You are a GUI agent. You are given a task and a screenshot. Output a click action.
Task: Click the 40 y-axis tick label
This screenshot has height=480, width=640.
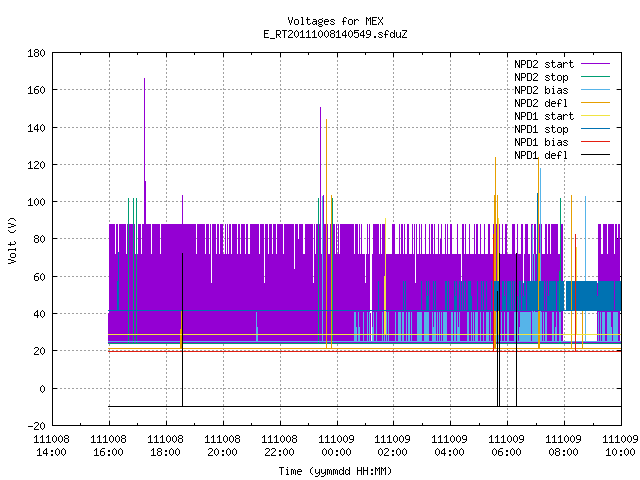click(x=39, y=314)
